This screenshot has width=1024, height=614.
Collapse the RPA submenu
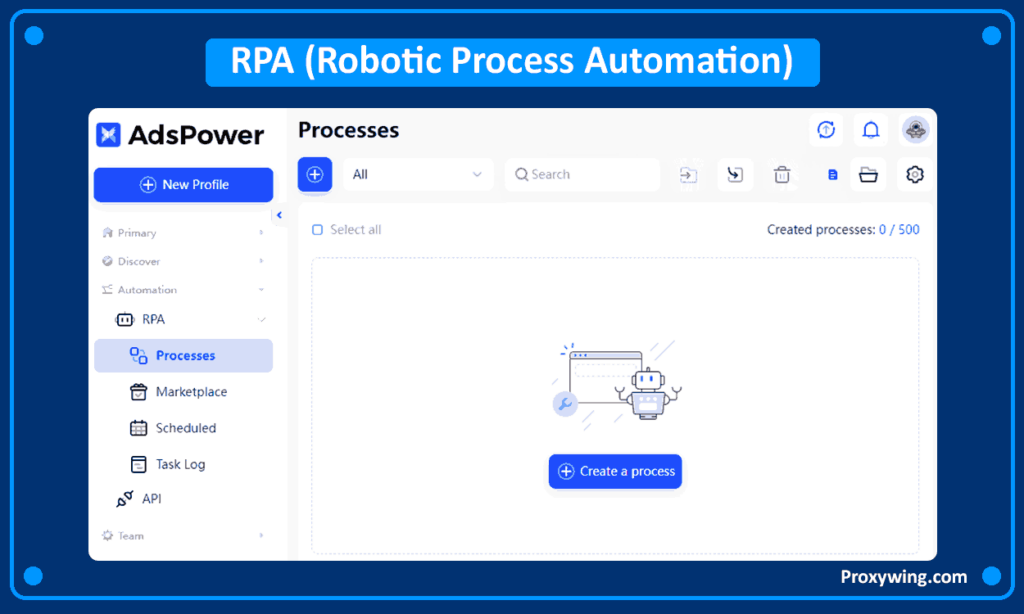[x=262, y=320]
